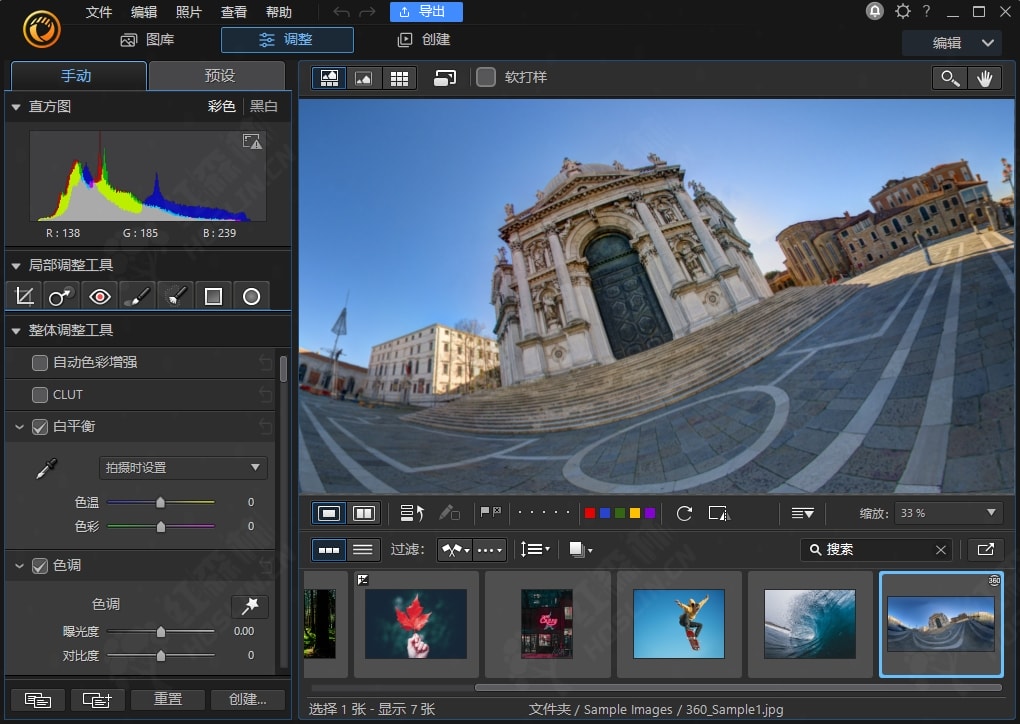The width and height of the screenshot is (1020, 724).
Task: Click the rotate photo icon
Action: [x=684, y=513]
